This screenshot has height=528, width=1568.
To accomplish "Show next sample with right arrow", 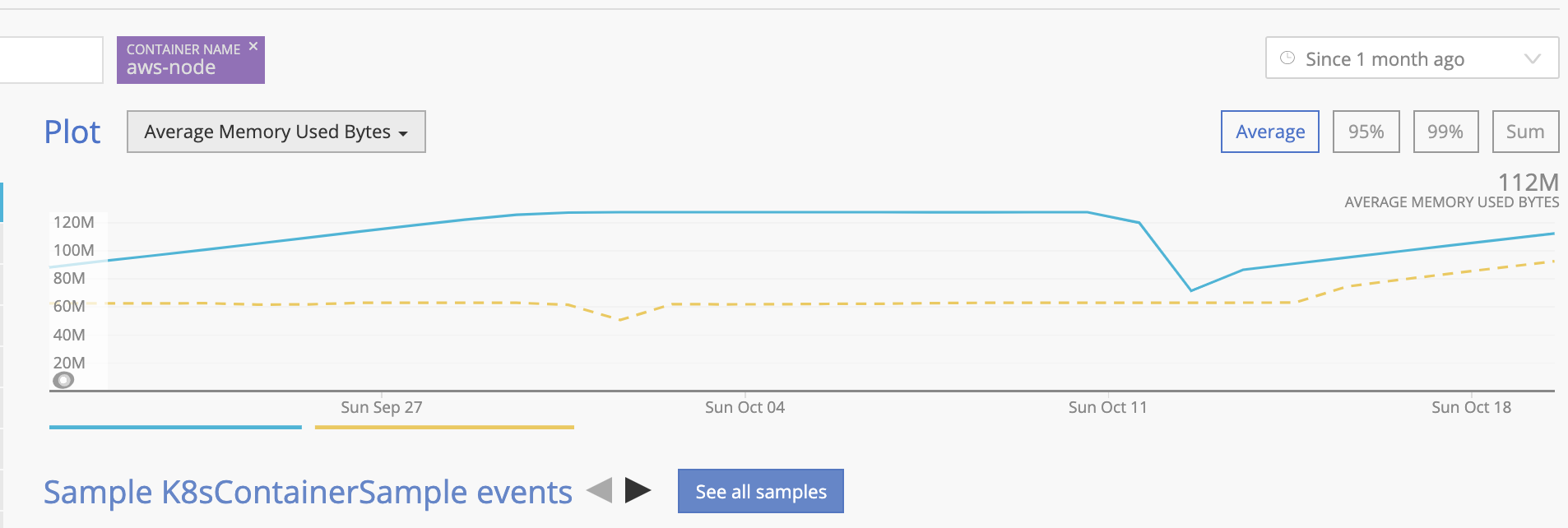I will [x=638, y=491].
